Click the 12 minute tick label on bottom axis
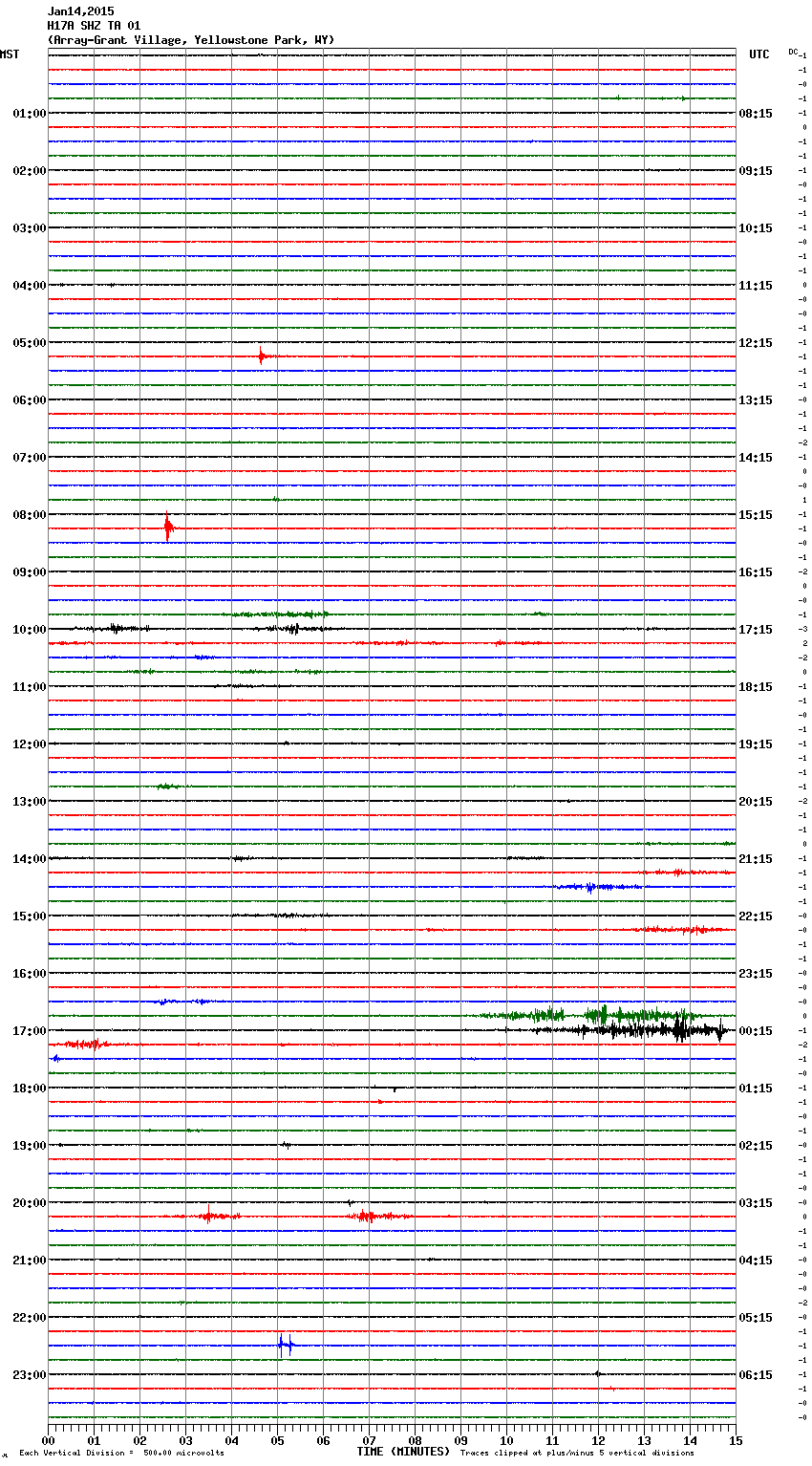Screen dimensions: 812x1466 (599, 1440)
